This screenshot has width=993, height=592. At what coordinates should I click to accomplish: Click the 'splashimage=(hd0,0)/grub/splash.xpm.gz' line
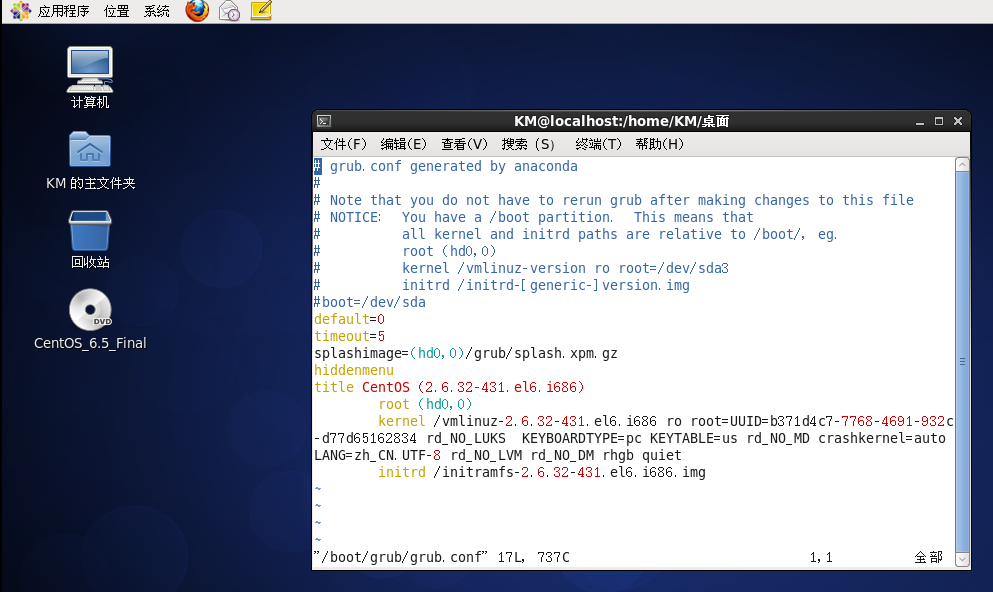tap(465, 353)
